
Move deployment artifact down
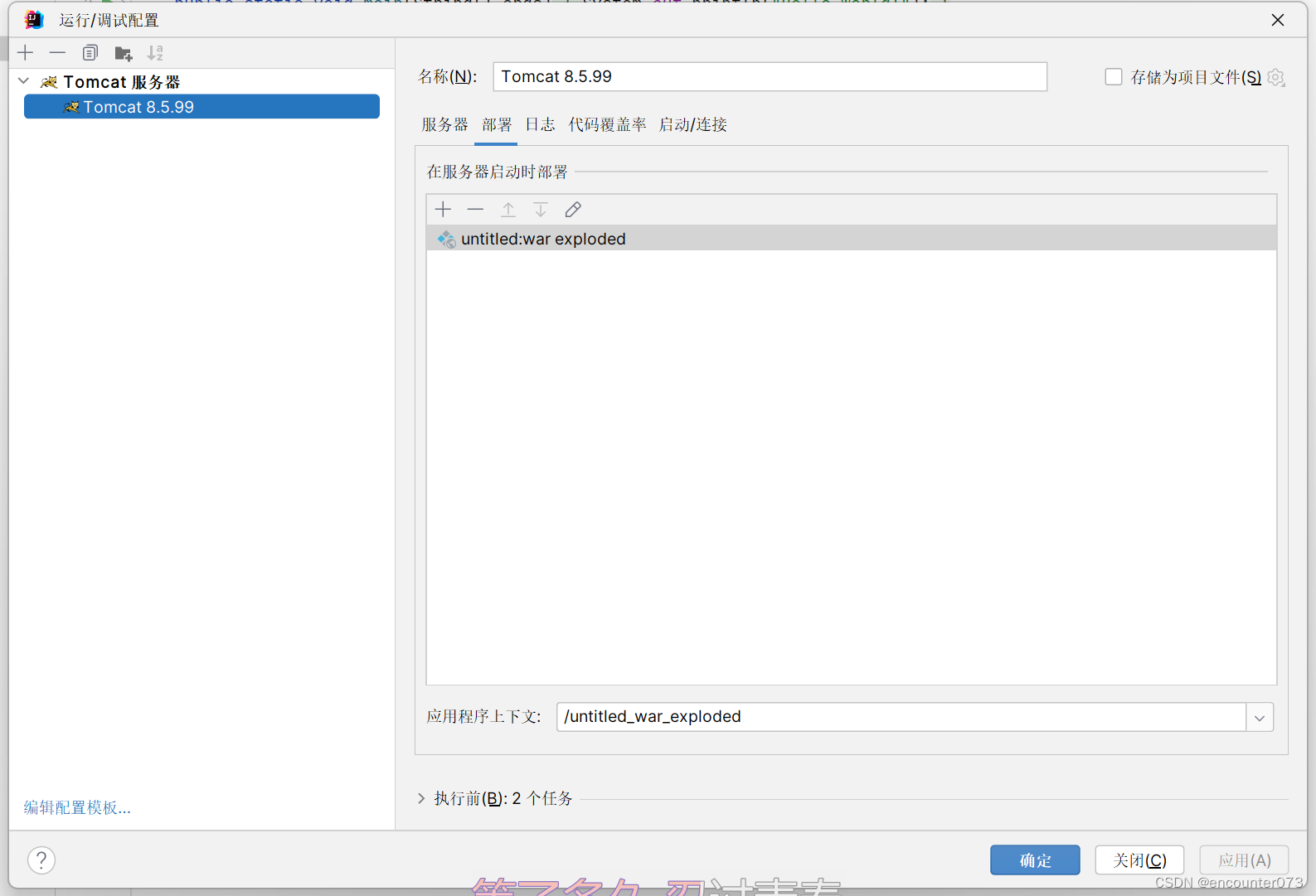[x=540, y=210]
